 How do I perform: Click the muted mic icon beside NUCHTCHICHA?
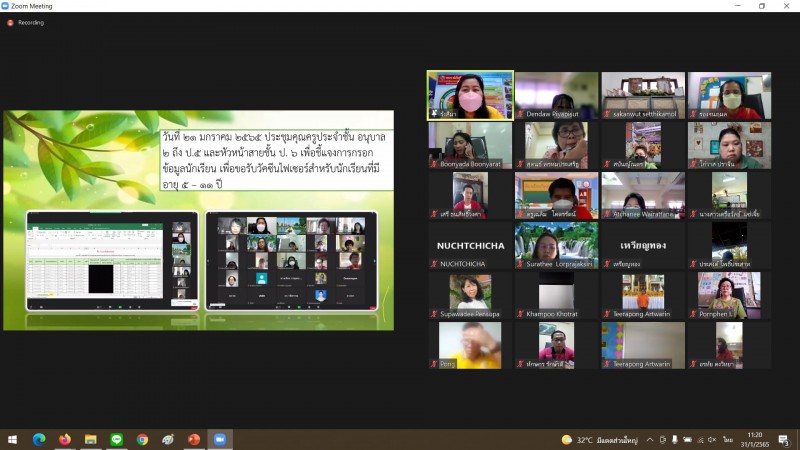point(434,264)
